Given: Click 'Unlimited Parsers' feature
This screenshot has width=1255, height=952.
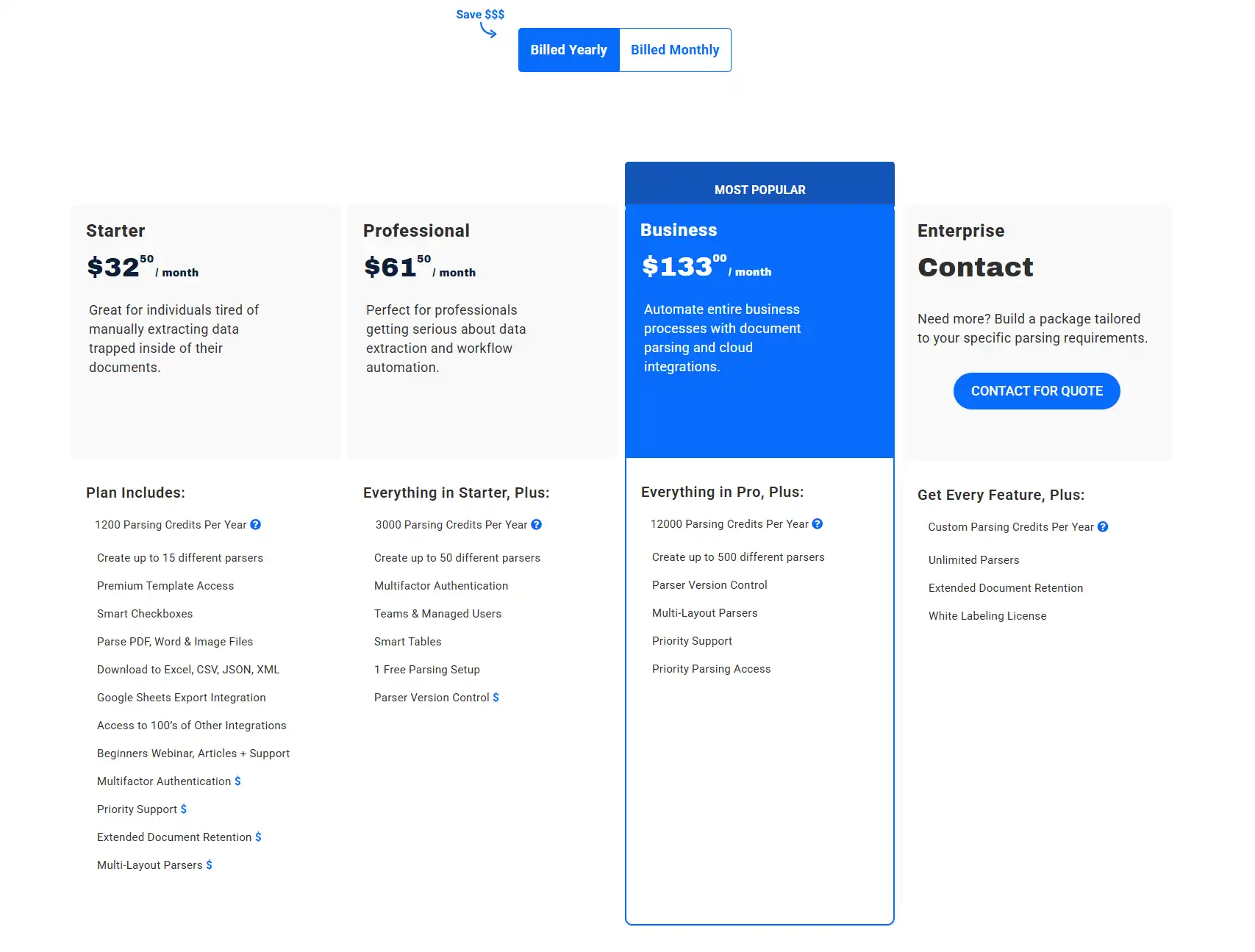Looking at the screenshot, I should [974, 560].
